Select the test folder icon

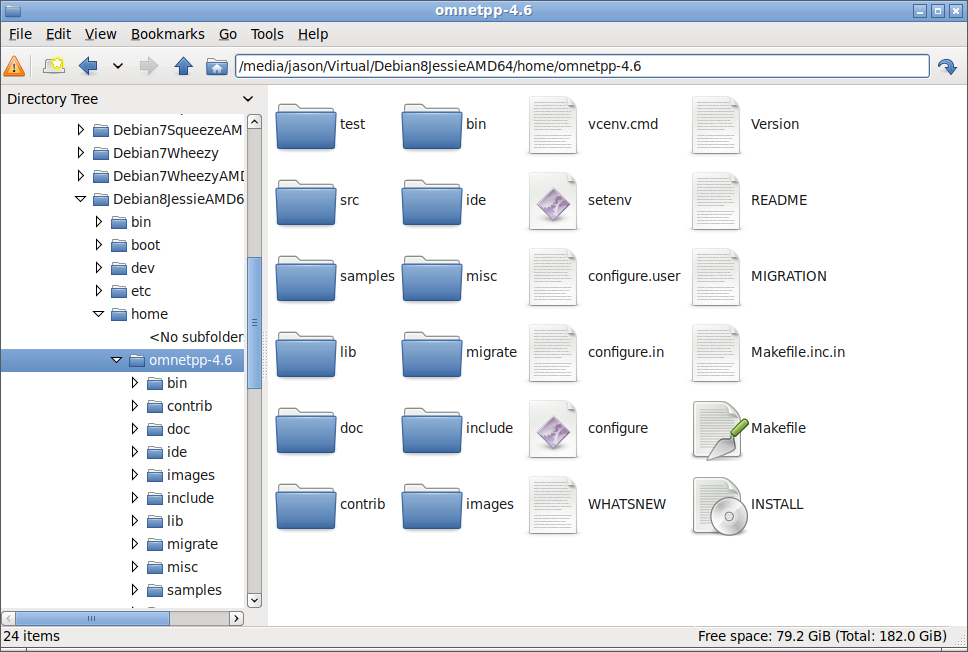click(306, 126)
